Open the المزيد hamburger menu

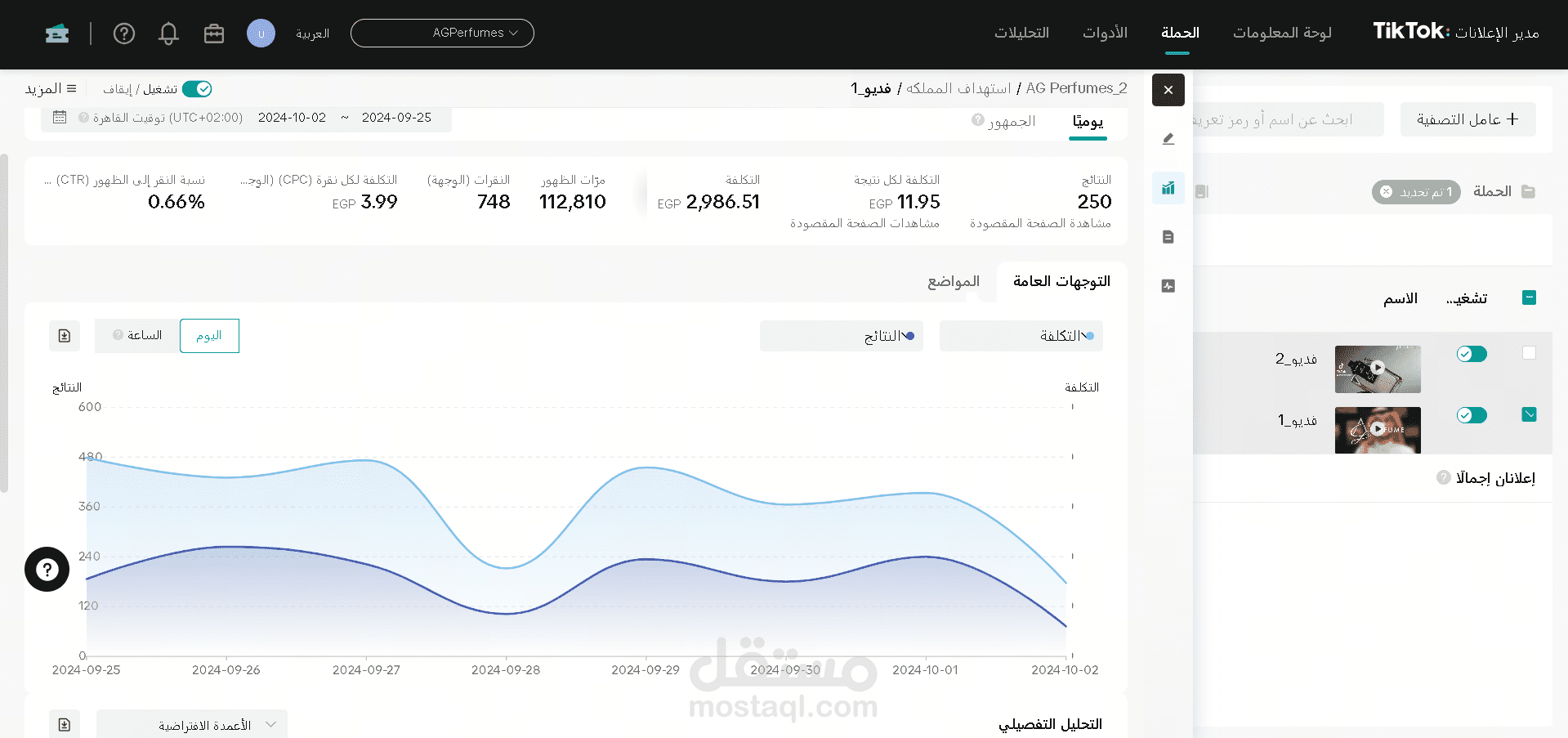pyautogui.click(x=51, y=88)
